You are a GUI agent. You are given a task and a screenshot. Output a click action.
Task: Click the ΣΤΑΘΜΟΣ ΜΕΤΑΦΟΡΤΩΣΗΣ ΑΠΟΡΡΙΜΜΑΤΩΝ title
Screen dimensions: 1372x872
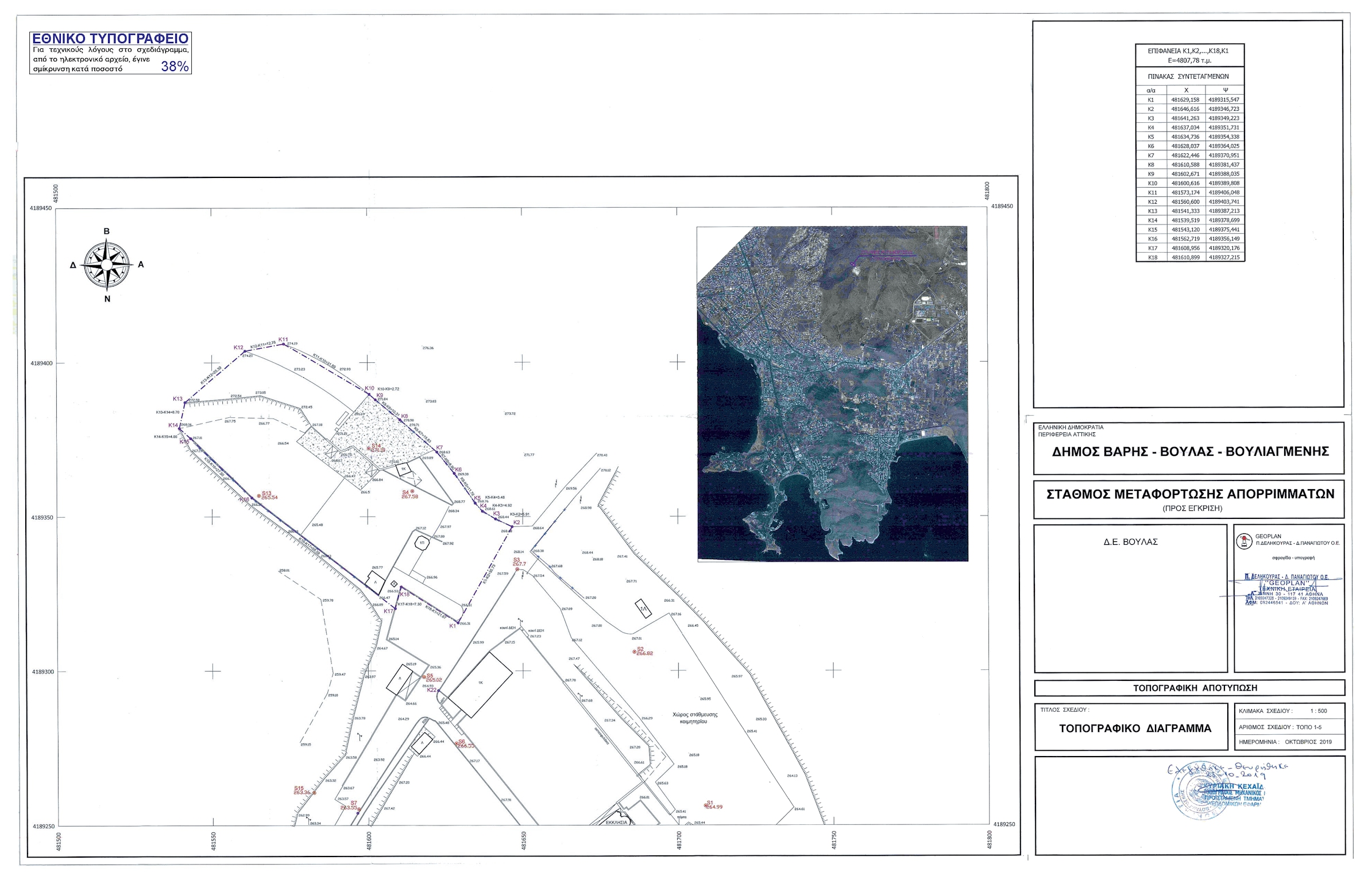pos(1190,494)
